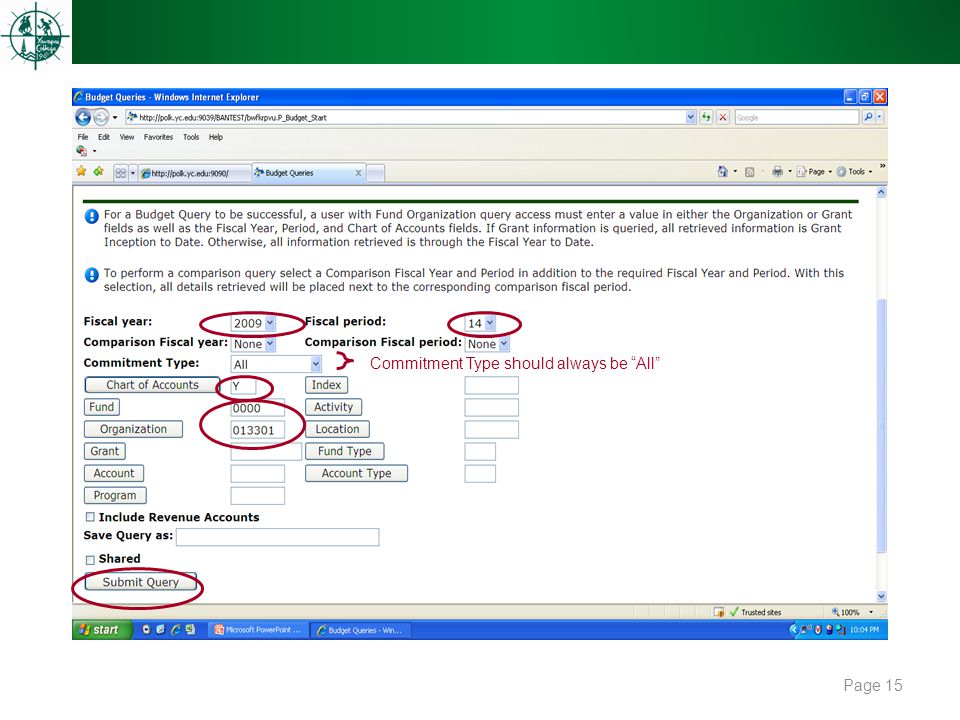Open the Edit menu
This screenshot has width=960, height=720.
[x=104, y=137]
